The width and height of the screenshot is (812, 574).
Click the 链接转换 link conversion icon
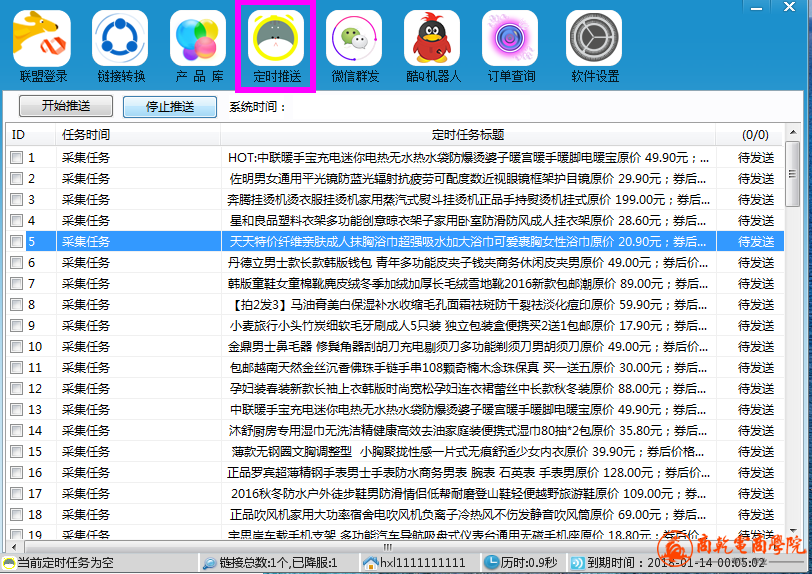[x=120, y=39]
